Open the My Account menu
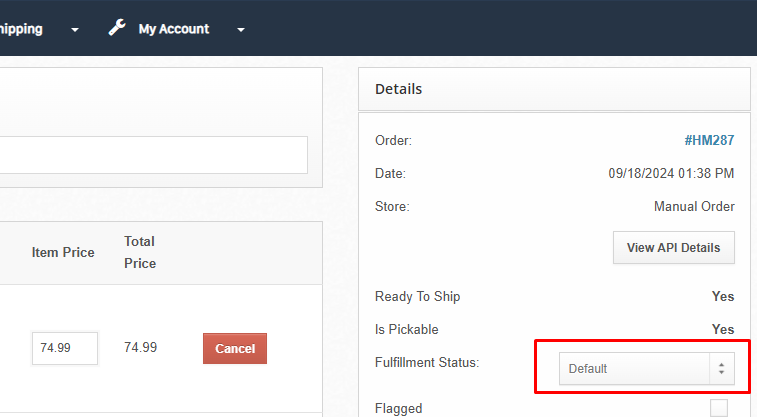 173,29
